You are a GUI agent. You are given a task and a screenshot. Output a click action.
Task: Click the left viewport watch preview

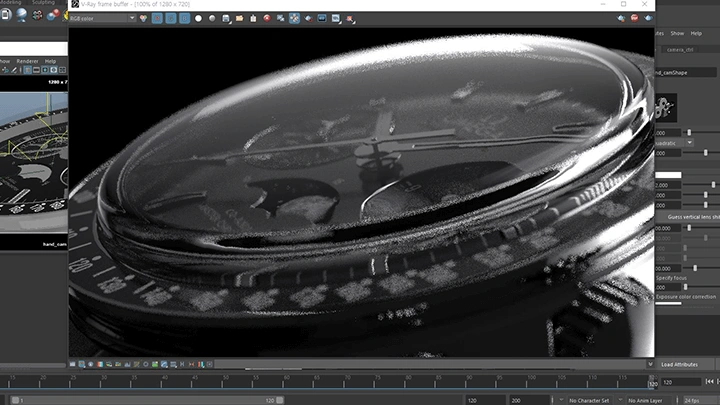point(34,162)
